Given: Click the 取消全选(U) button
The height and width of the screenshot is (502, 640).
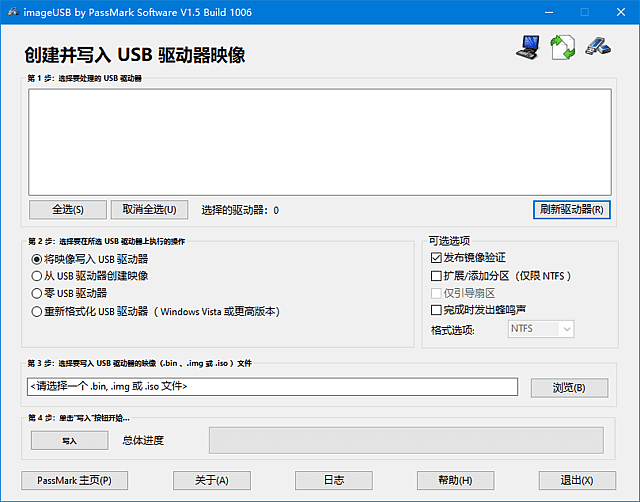Looking at the screenshot, I should click(x=149, y=210).
